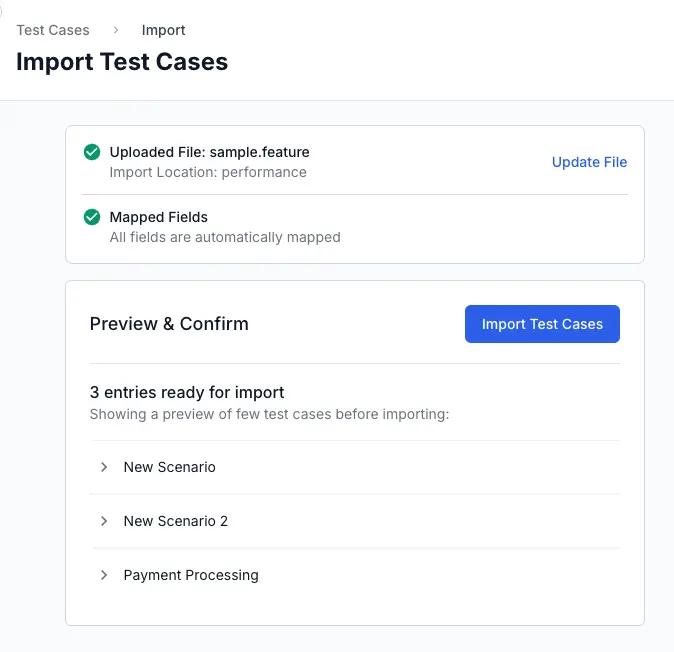The height and width of the screenshot is (652, 674).
Task: Expand the New Scenario 2 chevron
Action: click(x=103, y=521)
